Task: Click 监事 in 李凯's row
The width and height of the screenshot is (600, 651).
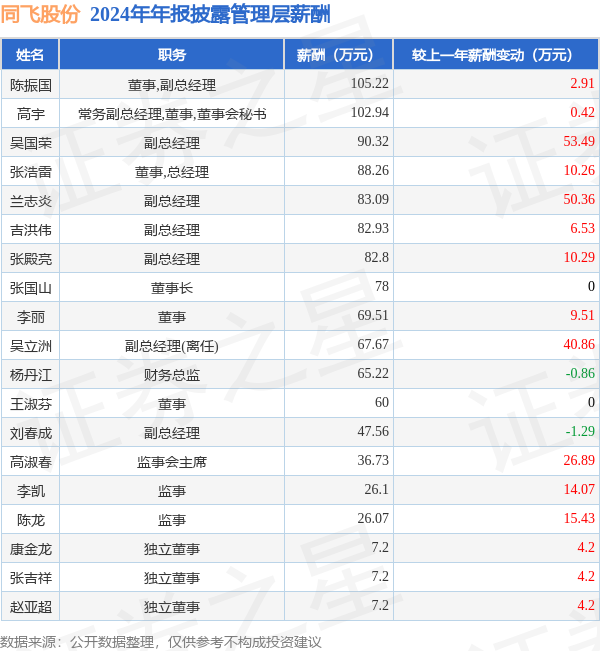Action: click(x=172, y=491)
